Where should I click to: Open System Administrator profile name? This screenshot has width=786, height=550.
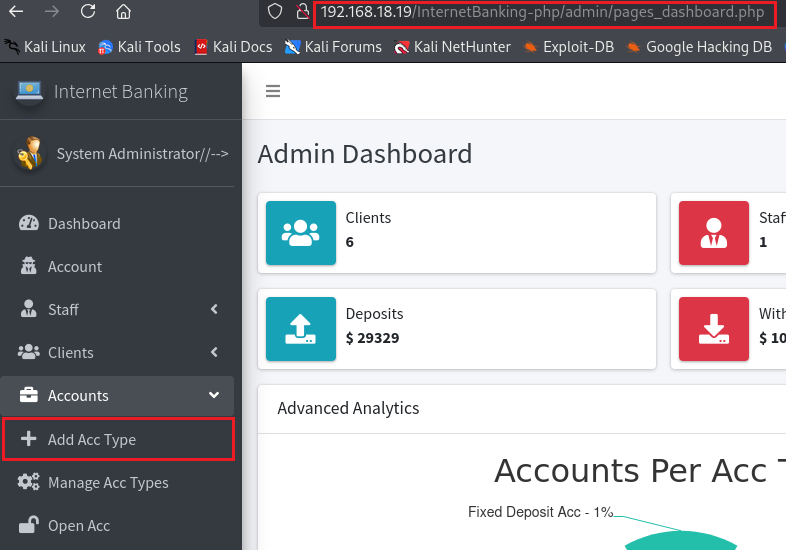(142, 153)
